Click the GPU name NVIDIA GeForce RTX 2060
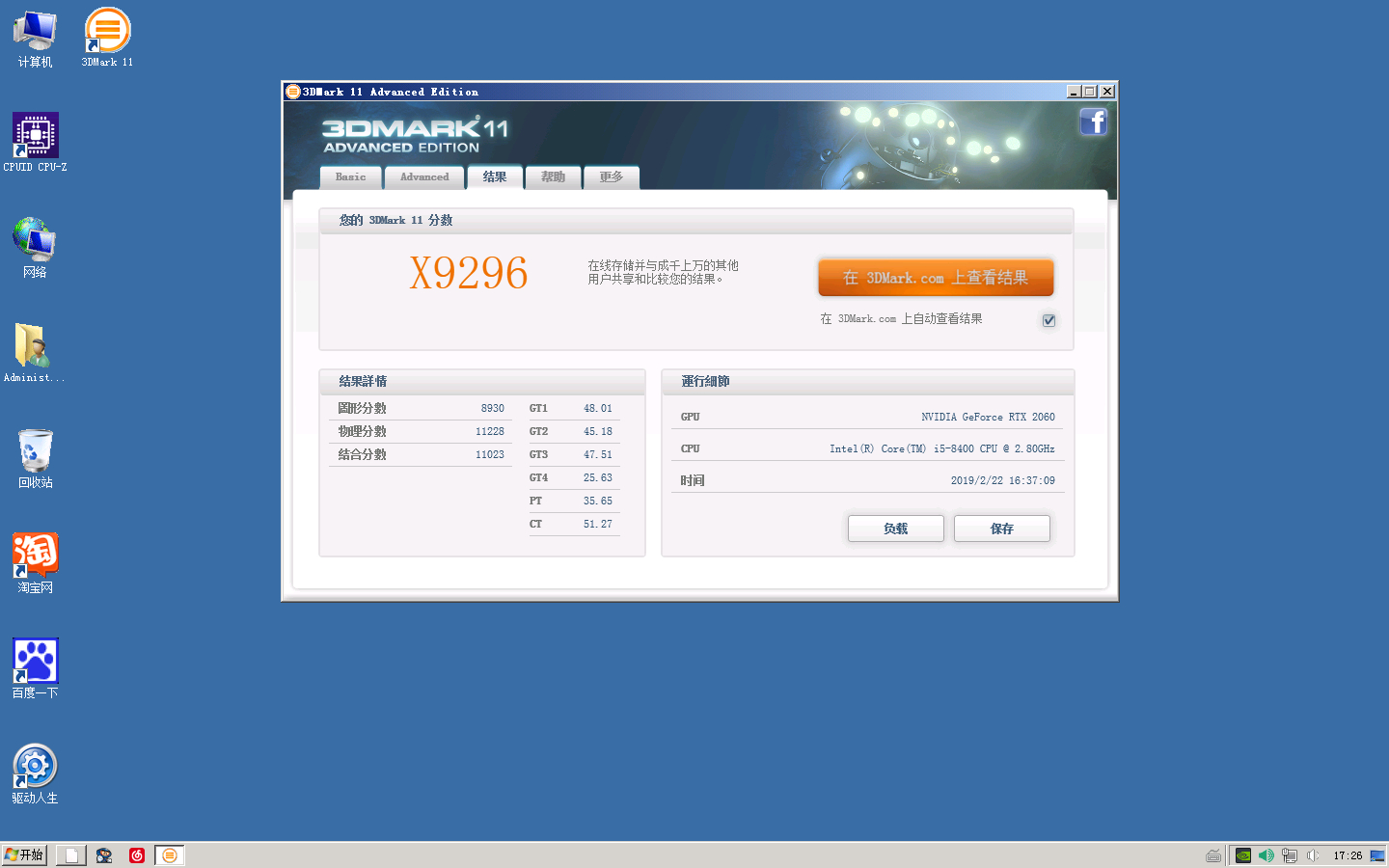 [x=988, y=418]
